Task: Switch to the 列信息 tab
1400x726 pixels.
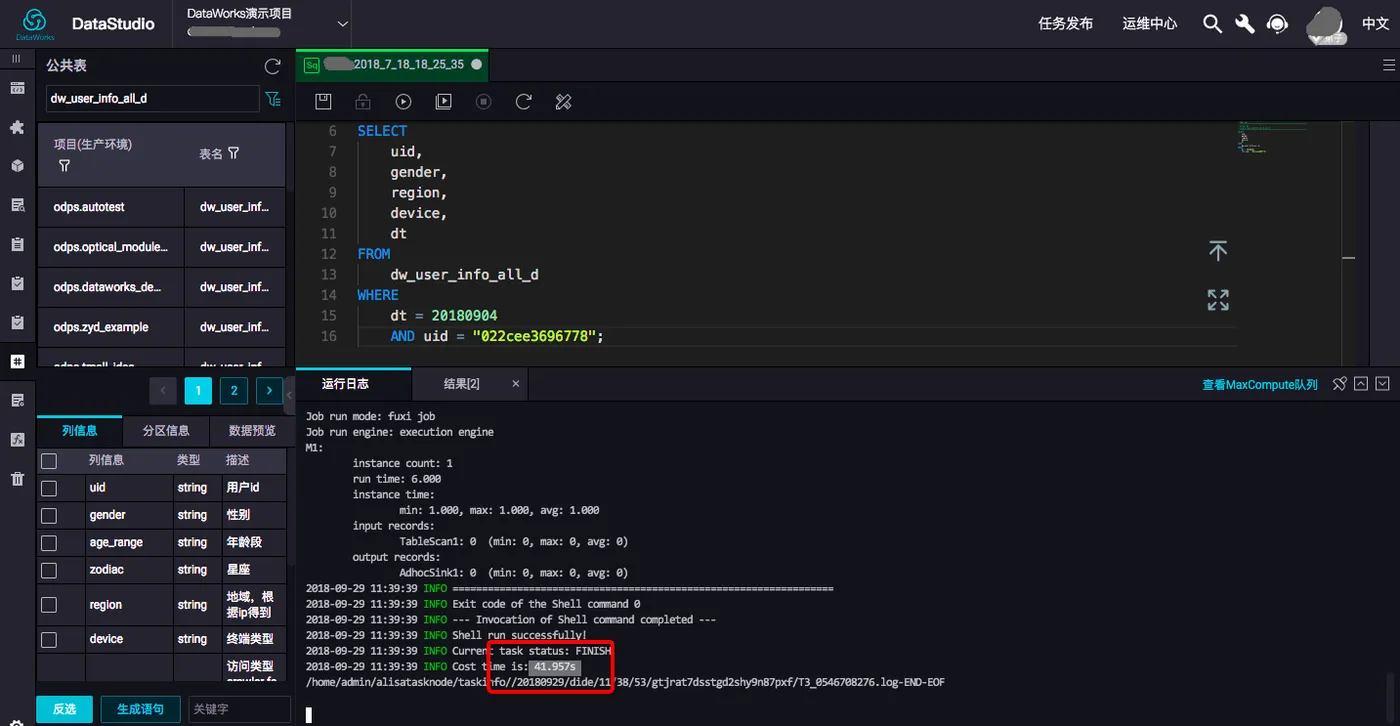Action: tap(79, 431)
